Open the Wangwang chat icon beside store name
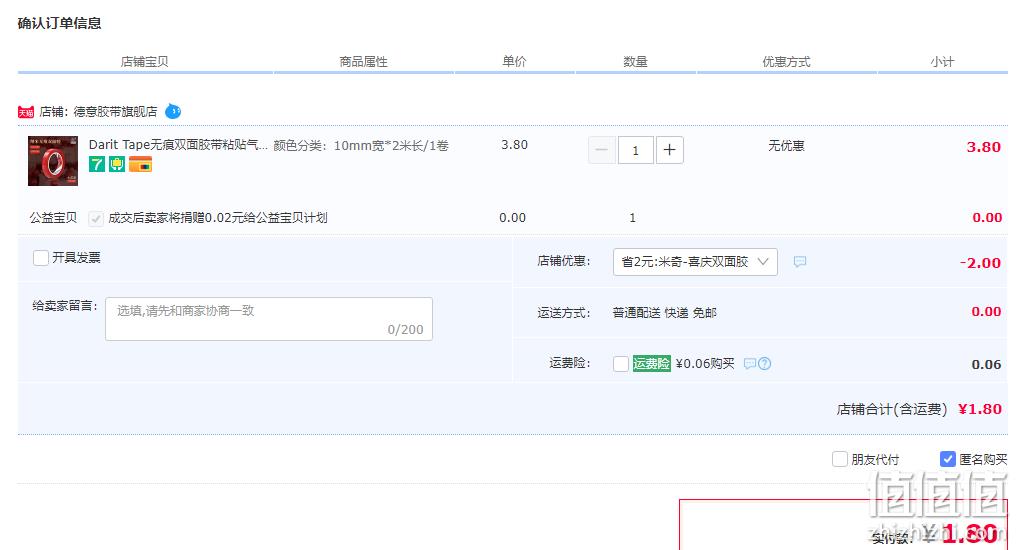This screenshot has height=550, width=1017. (173, 112)
